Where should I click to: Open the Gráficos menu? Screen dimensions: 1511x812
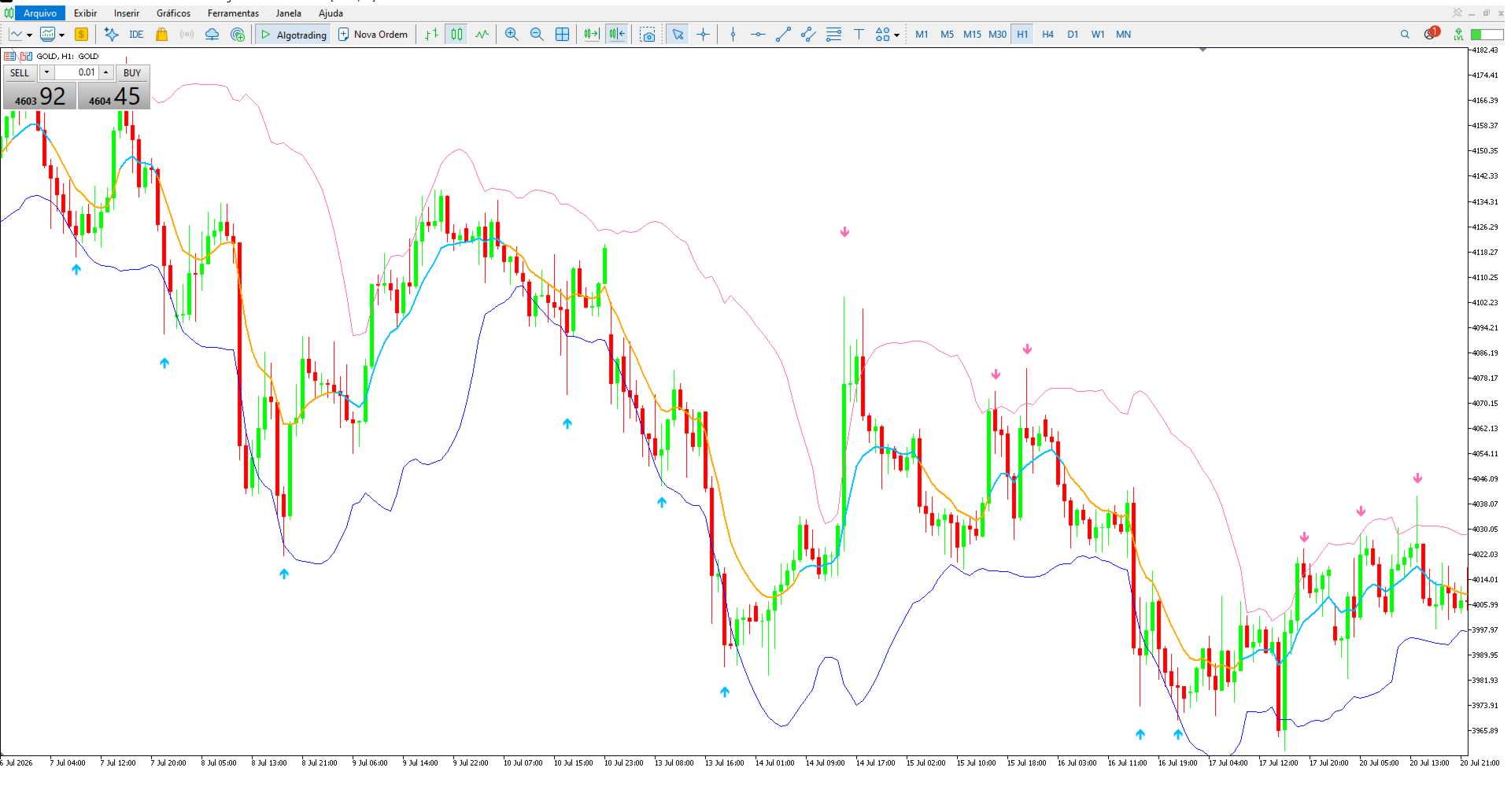[x=173, y=13]
